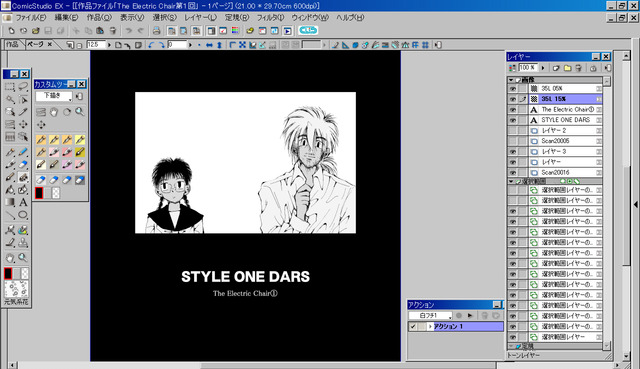The width and height of the screenshot is (640, 369).
Task: Hide the レイヤー 3 layer
Action: (513, 151)
